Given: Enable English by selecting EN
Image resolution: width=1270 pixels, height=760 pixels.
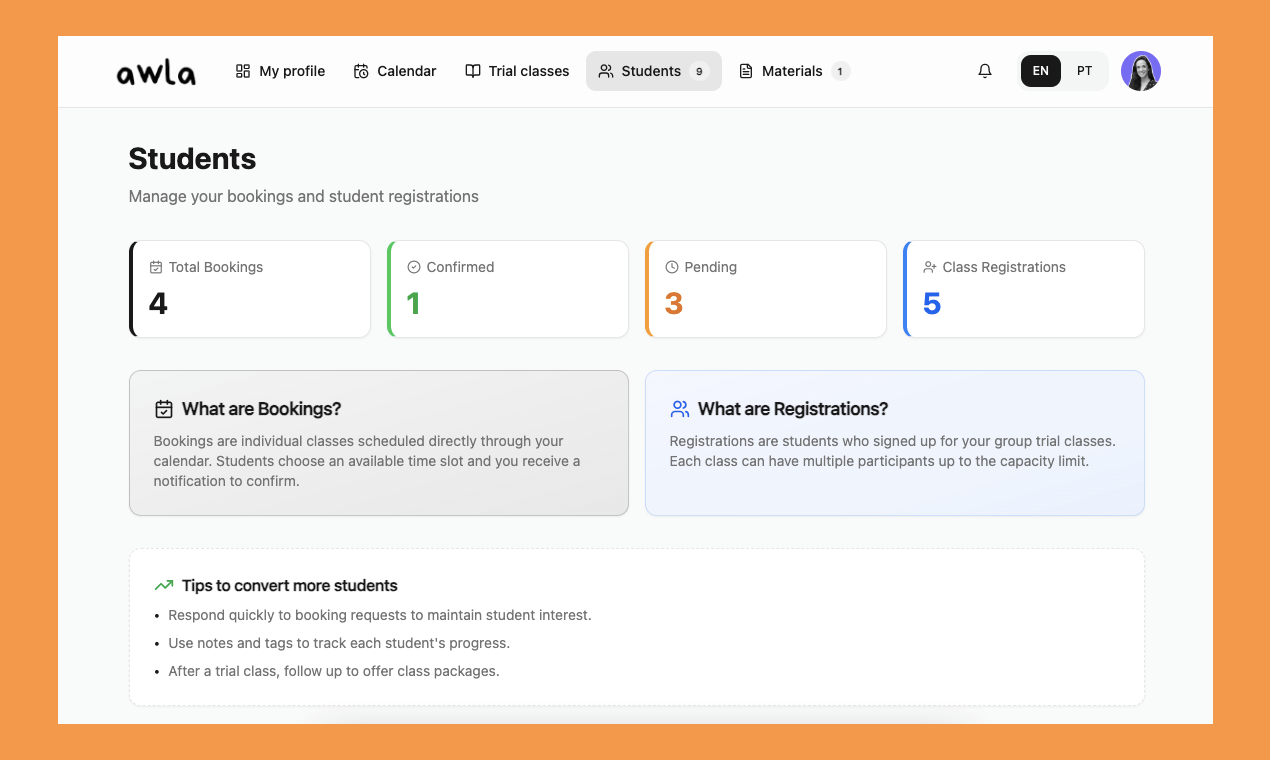Looking at the screenshot, I should (x=1040, y=70).
